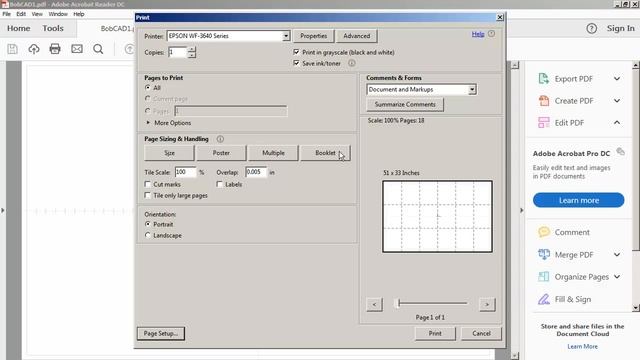Click the printer Properties button
This screenshot has width=640, height=360.
[313, 36]
